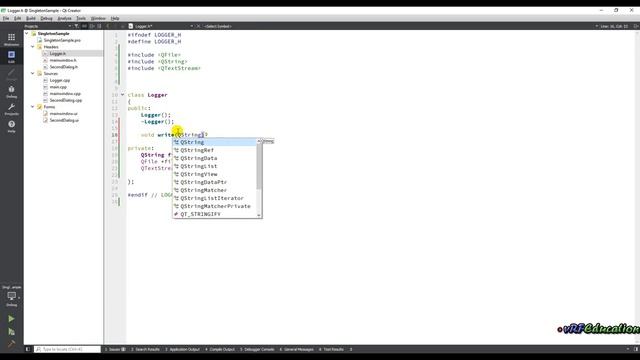Screen dimensions: 640x360
Task: Click the green Run button
Action: (11, 318)
